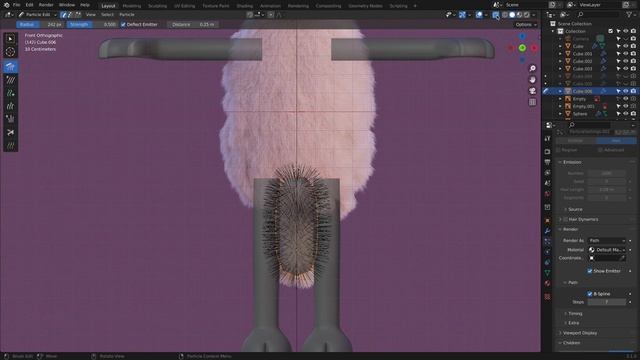Adjust the brush Strength slider
Viewport: 640px width, 360px height.
[x=92, y=24]
